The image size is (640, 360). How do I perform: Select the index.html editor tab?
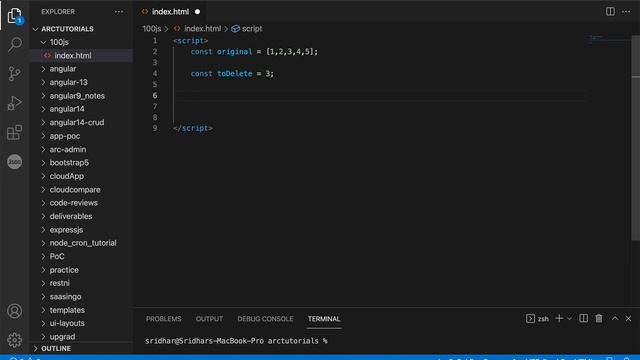point(171,12)
